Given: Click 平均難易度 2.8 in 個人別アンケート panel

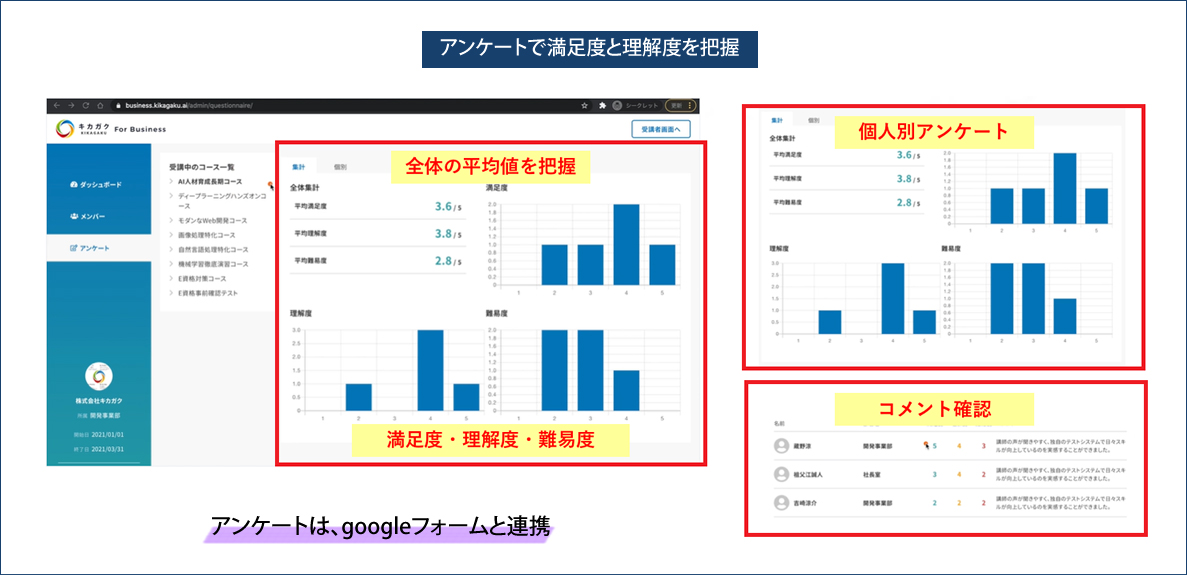Looking at the screenshot, I should click(906, 202).
